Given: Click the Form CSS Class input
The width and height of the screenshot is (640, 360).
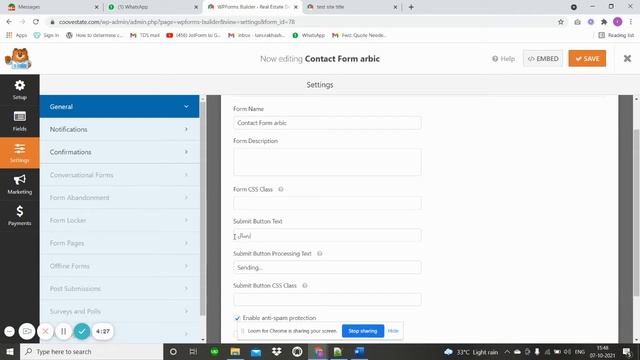Looking at the screenshot, I should [x=327, y=203].
